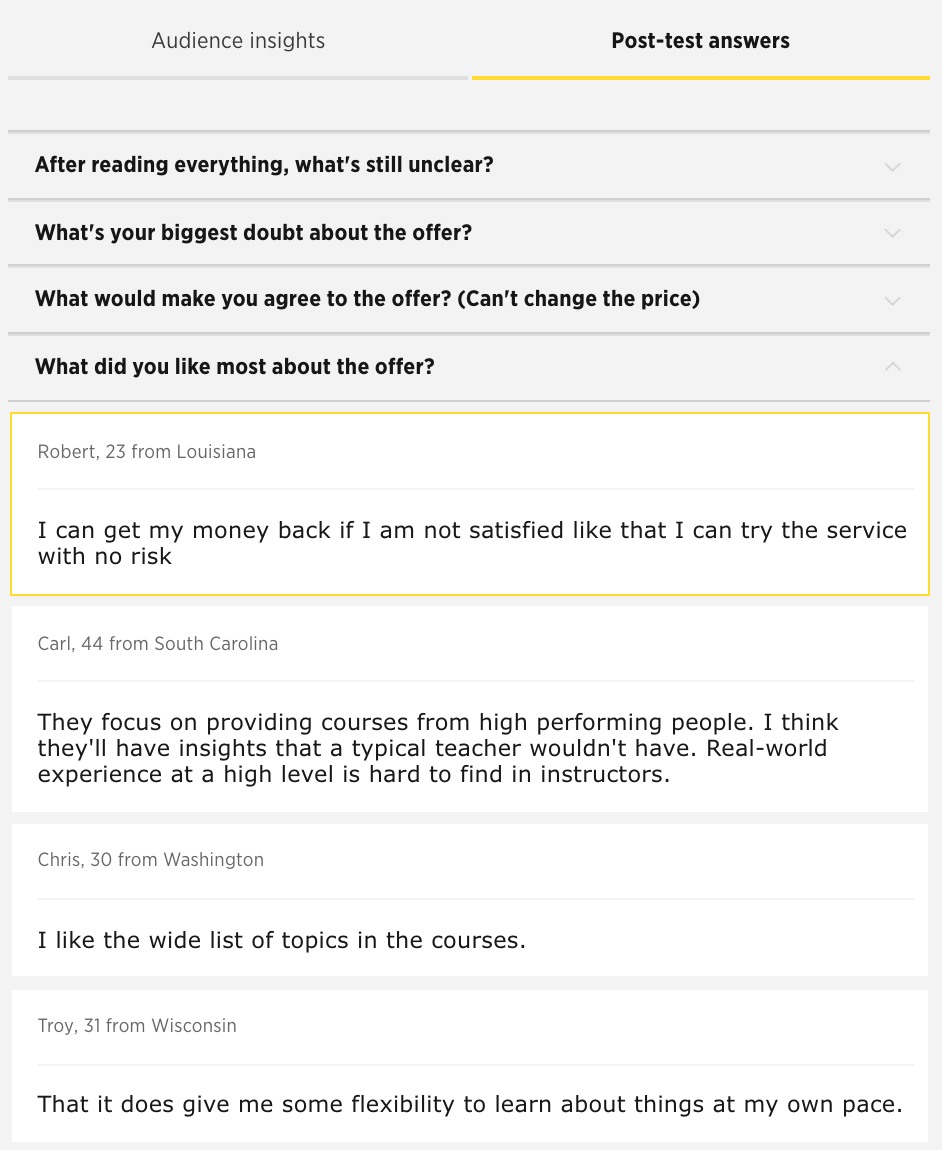Switch to the Audience insights tab
This screenshot has height=1150, width=942.
238,41
